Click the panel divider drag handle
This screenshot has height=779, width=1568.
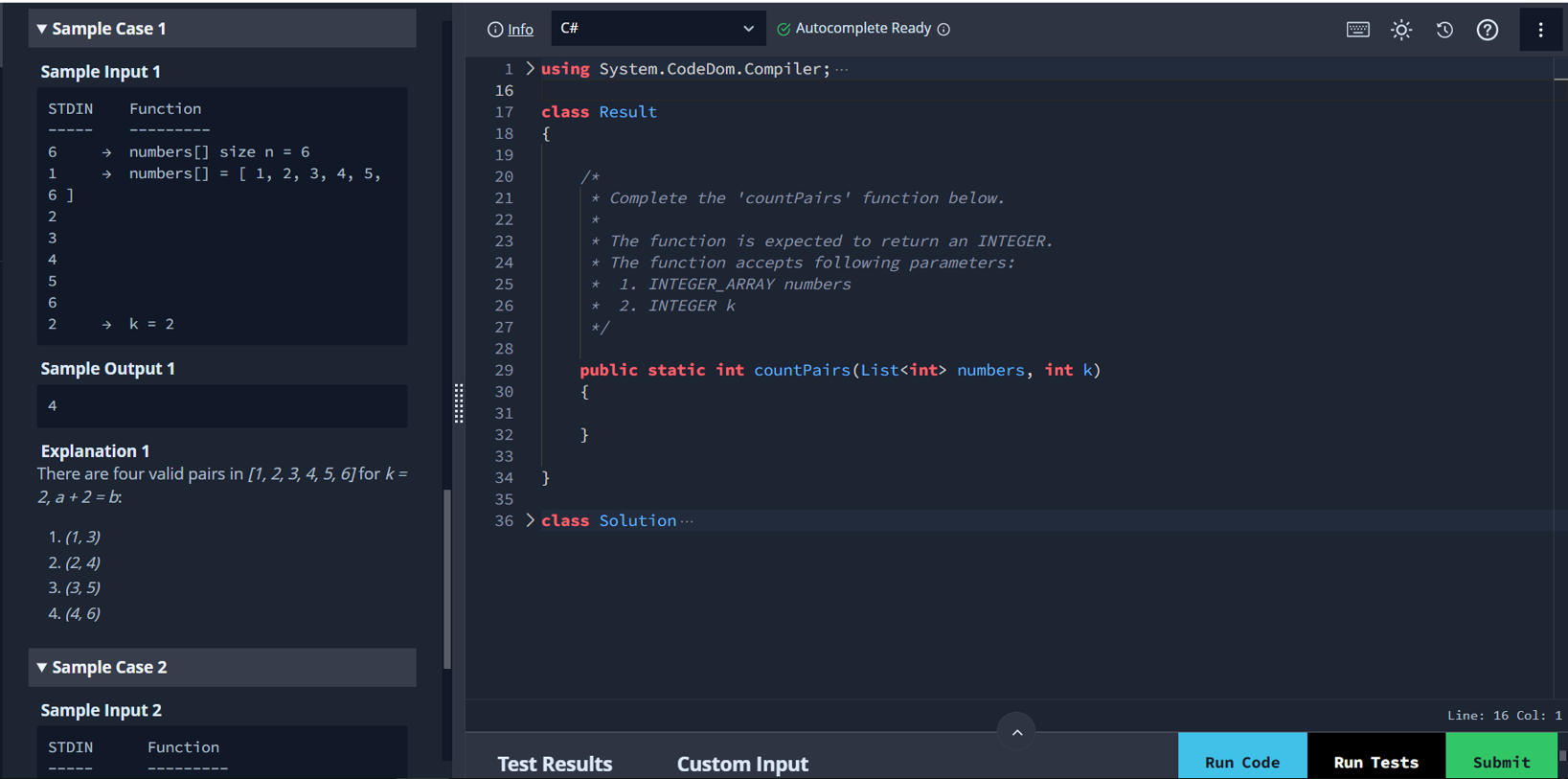click(459, 403)
